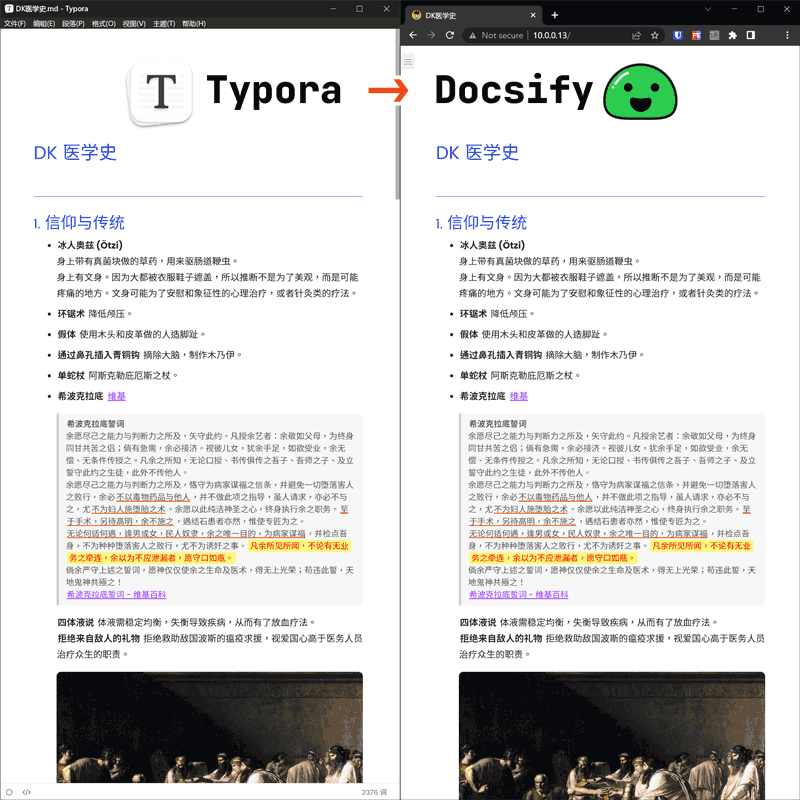Open the Not secure site info chip
Screen dimensions: 800x800
pos(496,35)
